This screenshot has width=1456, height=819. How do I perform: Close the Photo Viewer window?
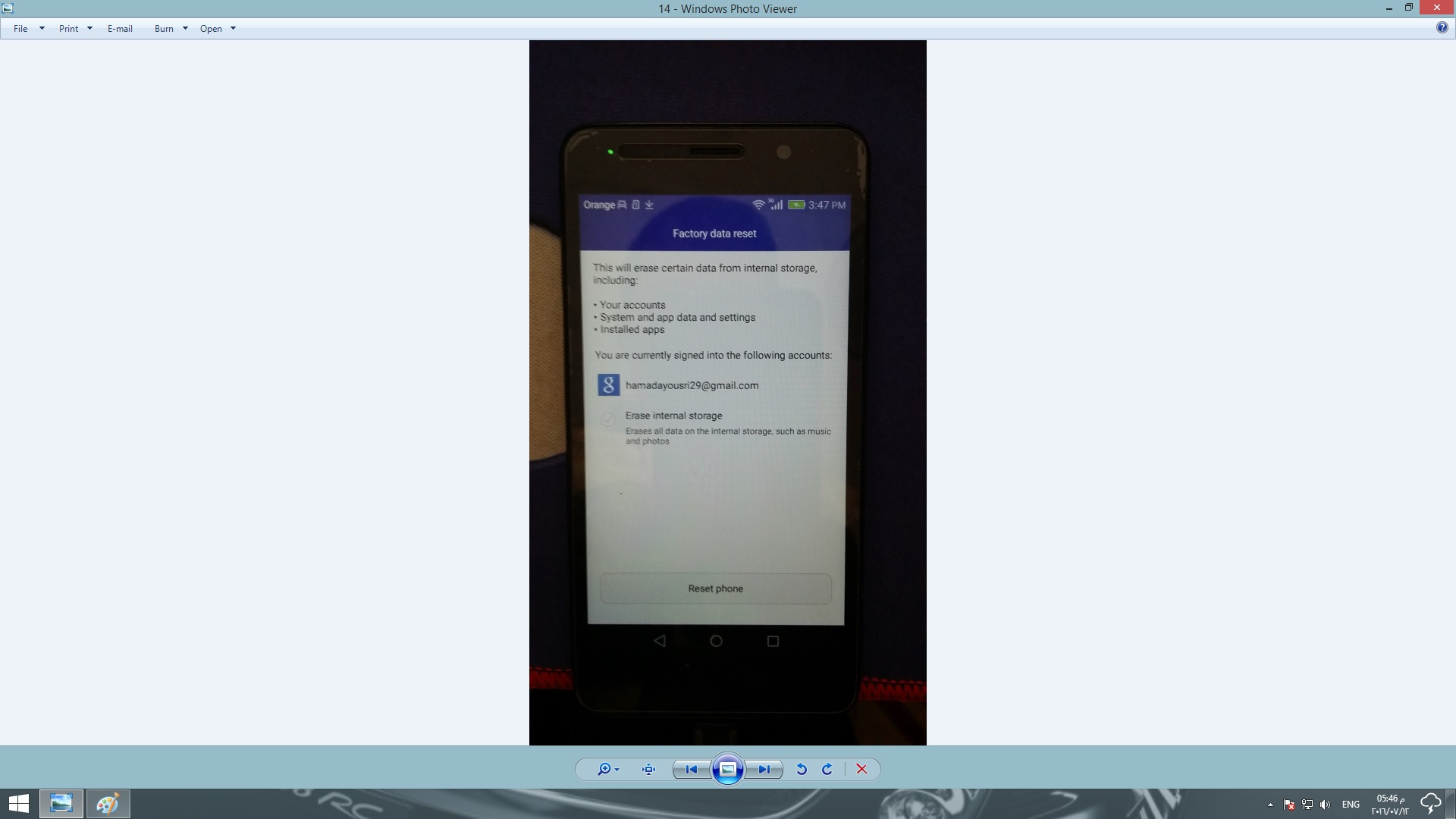1437,8
